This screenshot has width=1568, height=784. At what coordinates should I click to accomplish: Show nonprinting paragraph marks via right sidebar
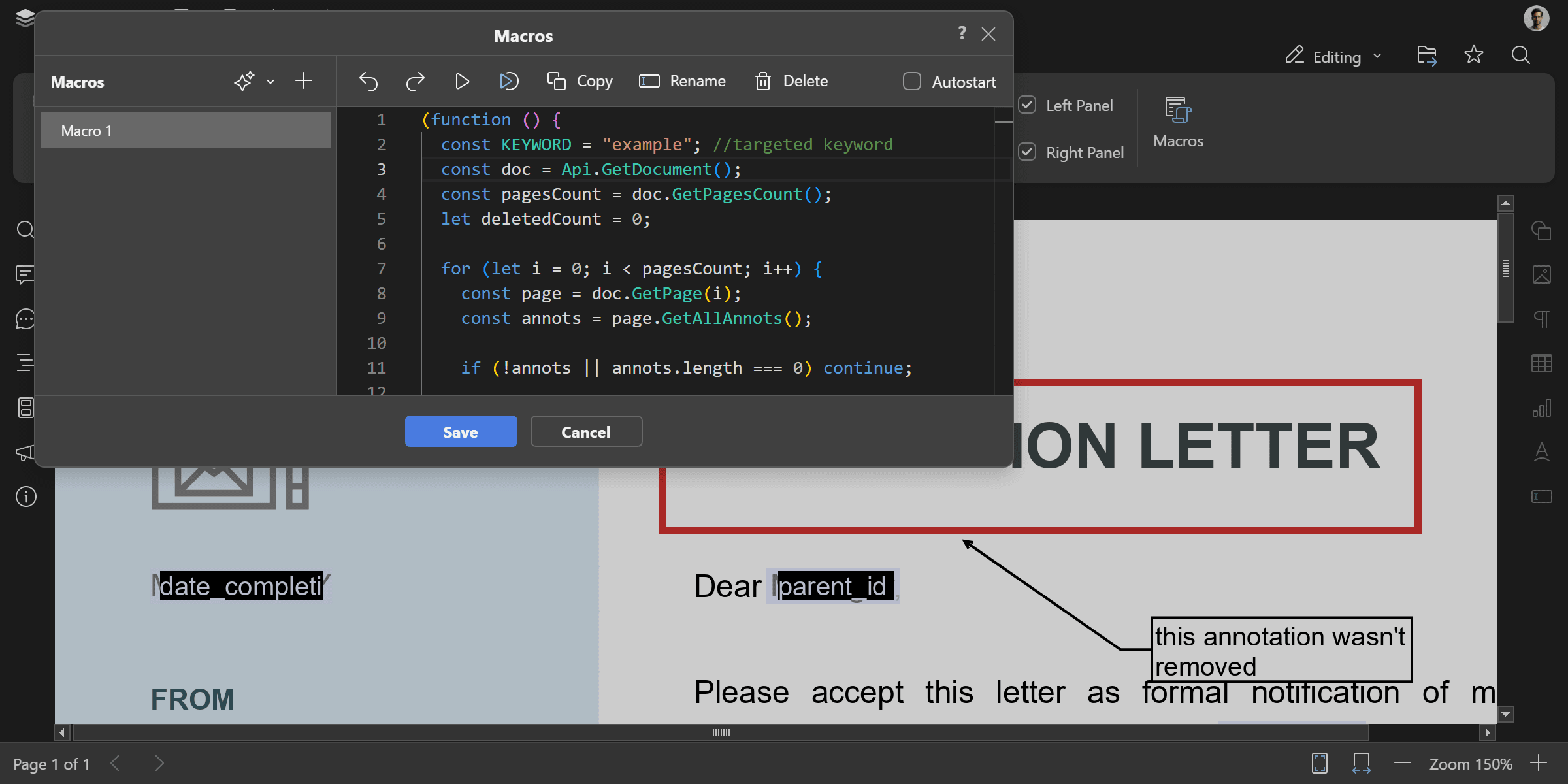coord(1543,319)
